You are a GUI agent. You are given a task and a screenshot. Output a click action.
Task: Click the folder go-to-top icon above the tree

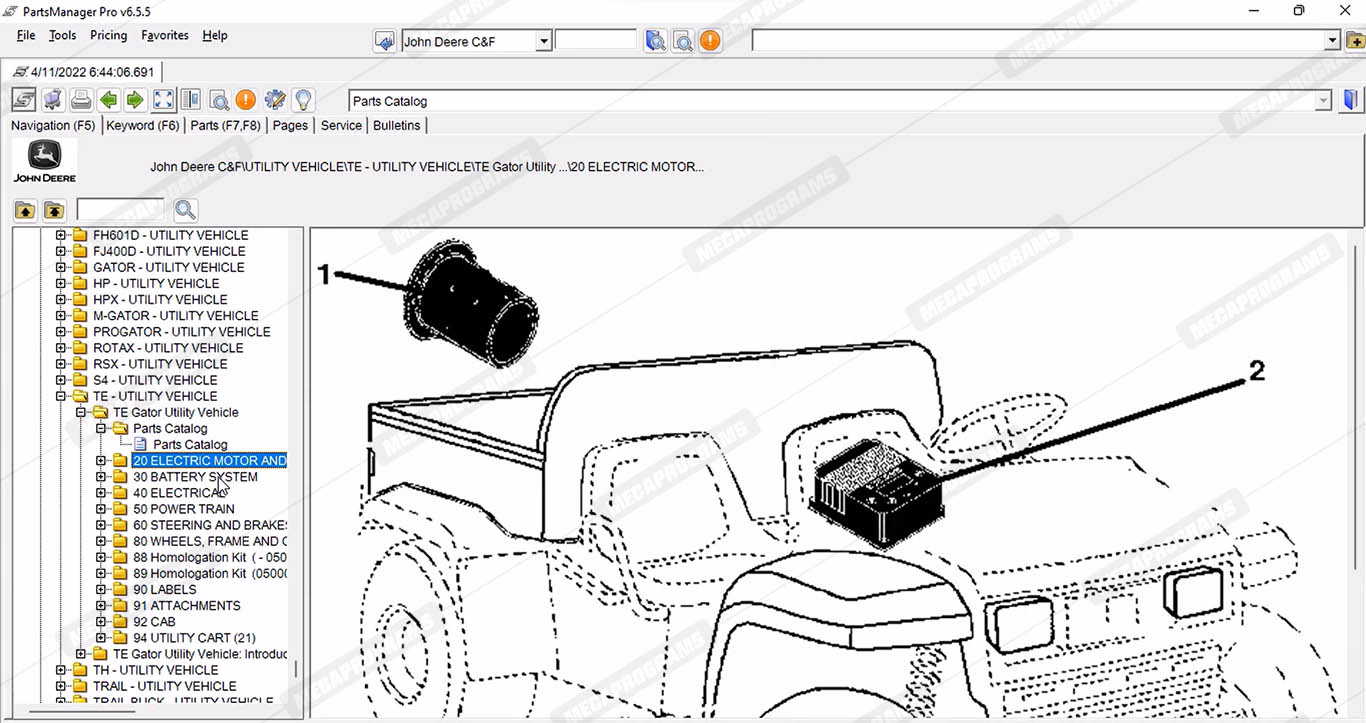point(54,210)
